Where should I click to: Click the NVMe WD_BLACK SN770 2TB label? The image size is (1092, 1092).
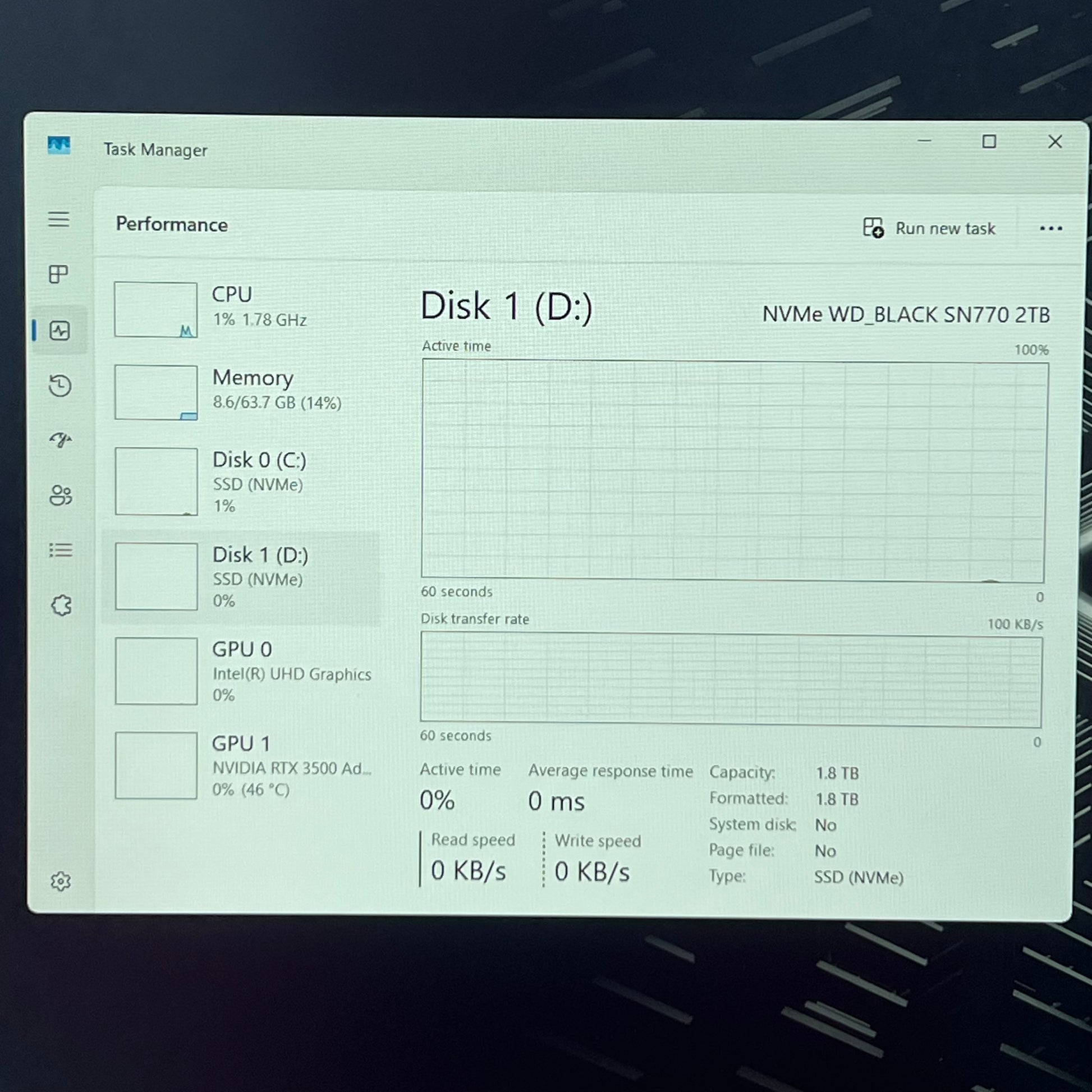click(906, 315)
